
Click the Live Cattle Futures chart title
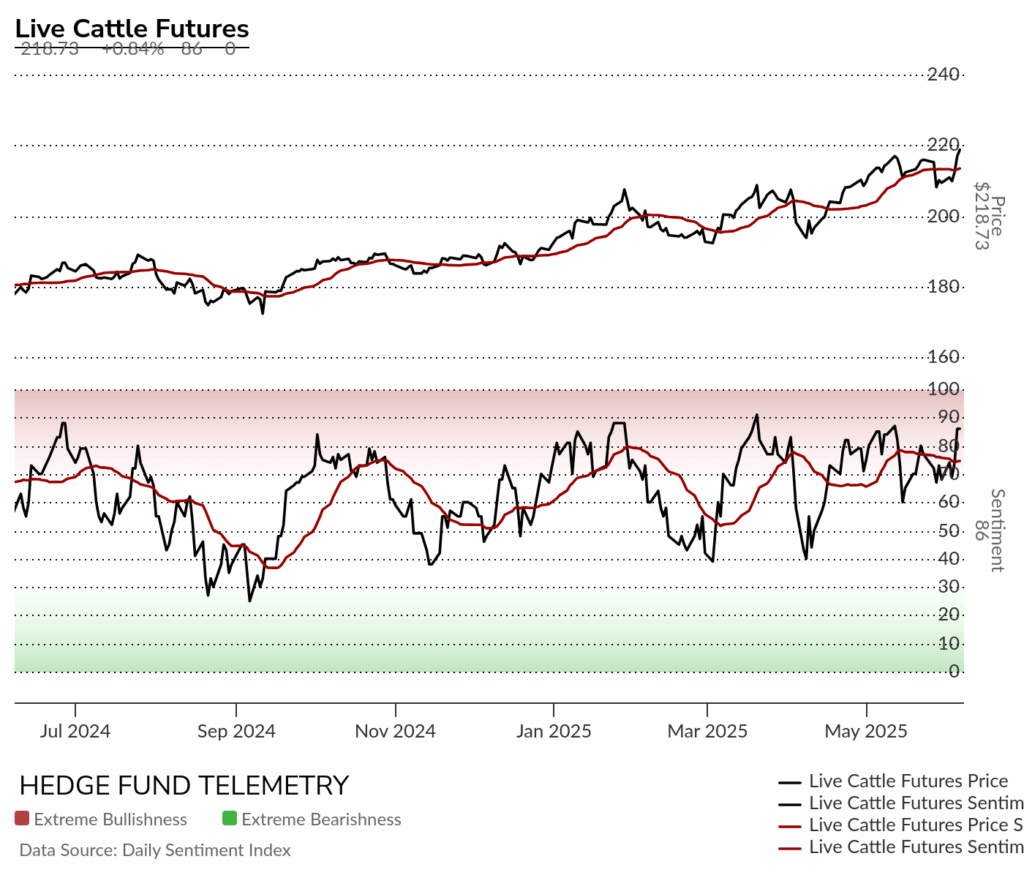(132, 29)
